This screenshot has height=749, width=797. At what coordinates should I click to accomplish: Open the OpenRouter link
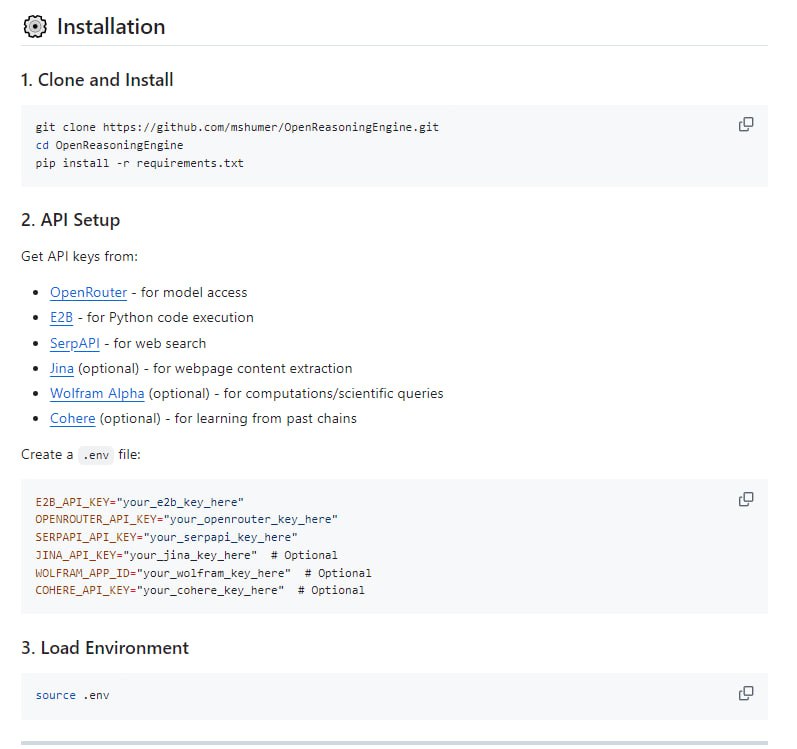(88, 292)
